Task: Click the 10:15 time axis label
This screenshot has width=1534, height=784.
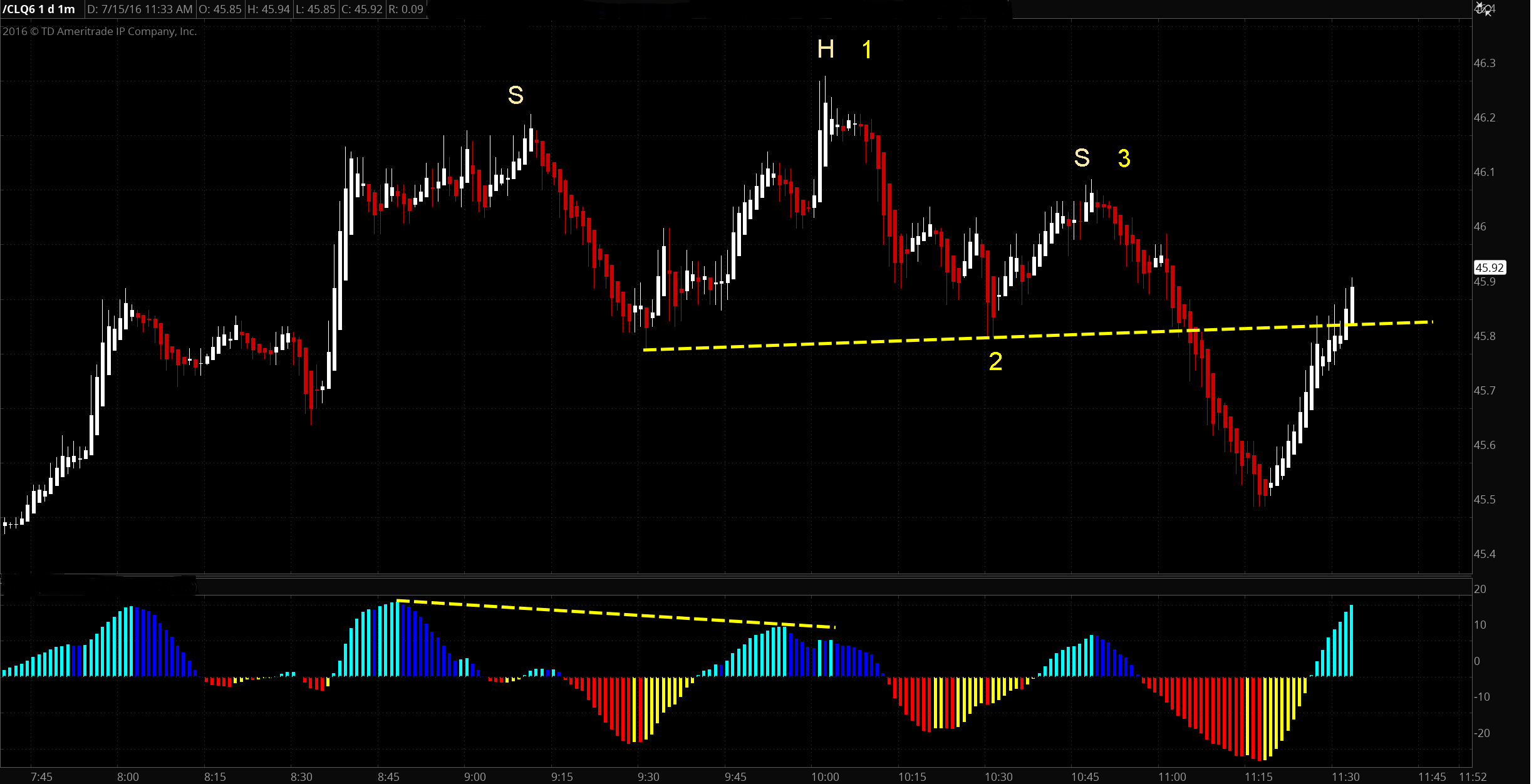Action: [x=912, y=777]
